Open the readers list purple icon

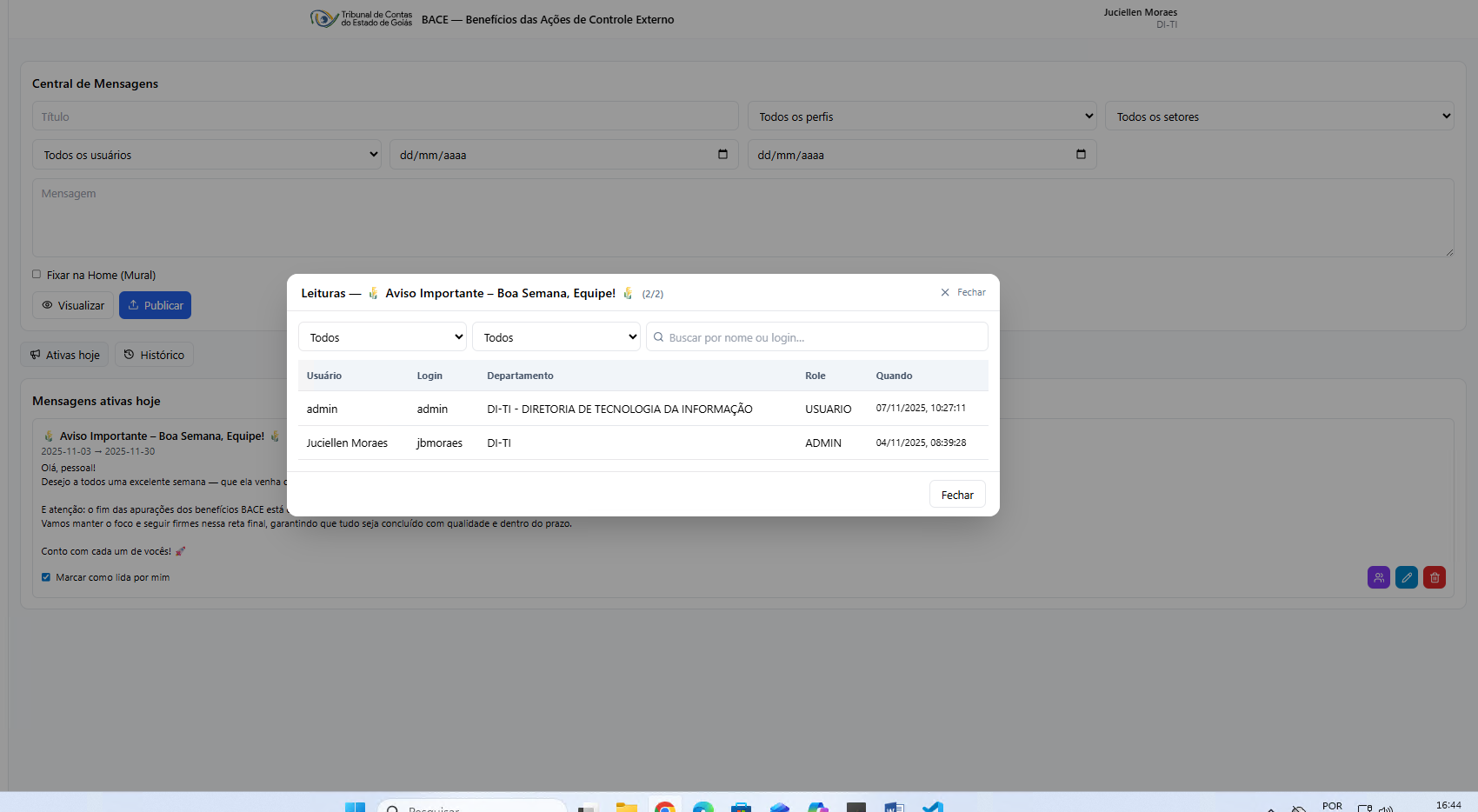(1378, 577)
